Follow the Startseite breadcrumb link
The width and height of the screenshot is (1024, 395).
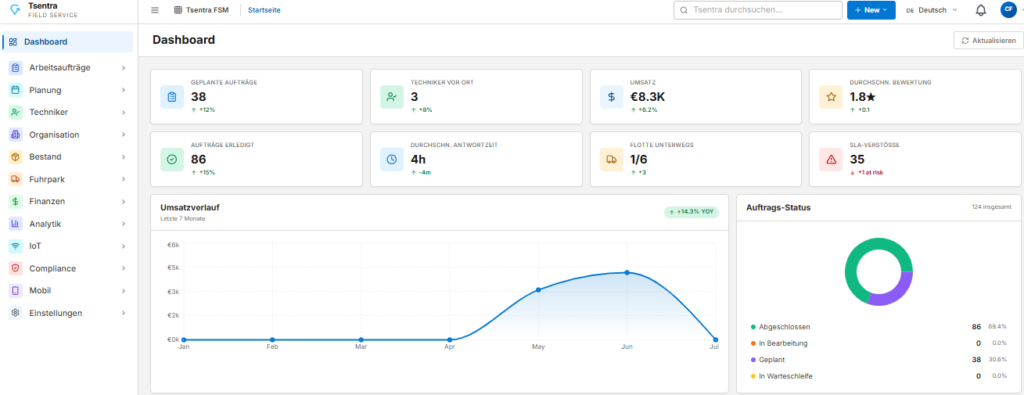264,10
